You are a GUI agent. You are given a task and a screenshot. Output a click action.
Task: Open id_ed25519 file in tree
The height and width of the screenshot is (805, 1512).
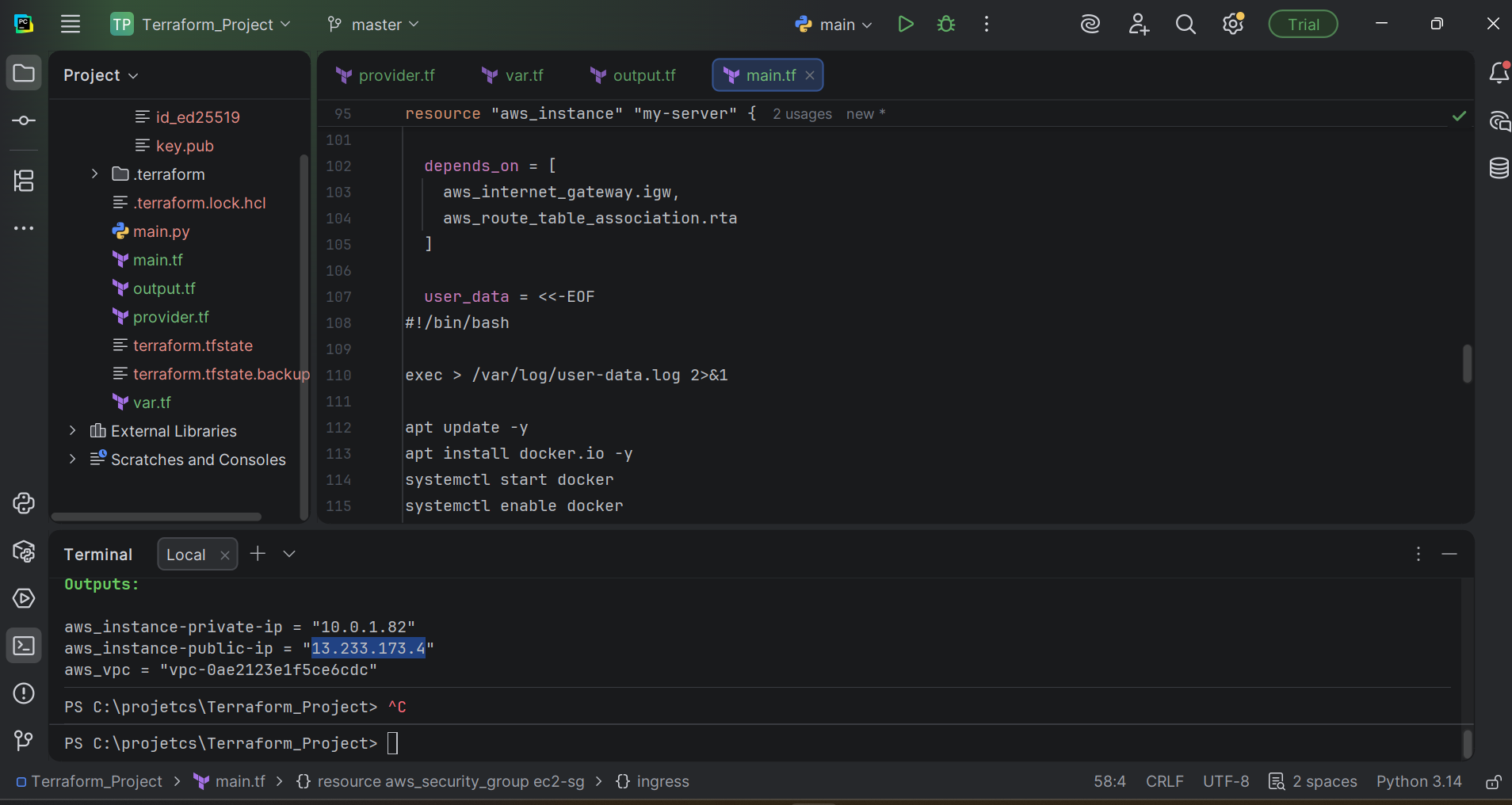tap(187, 117)
